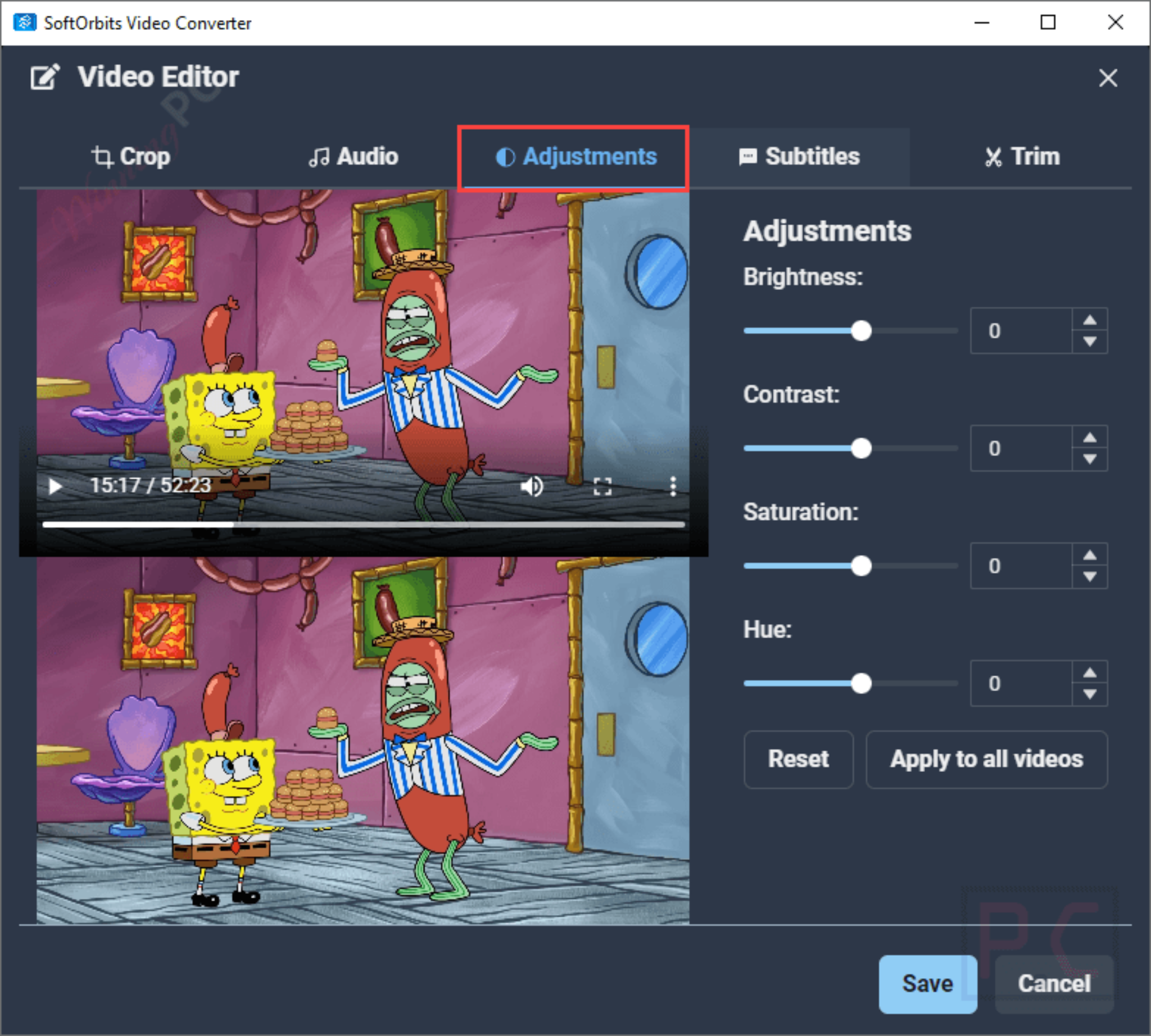Click the Saturation slider handle
1151x1036 pixels.
(x=861, y=566)
